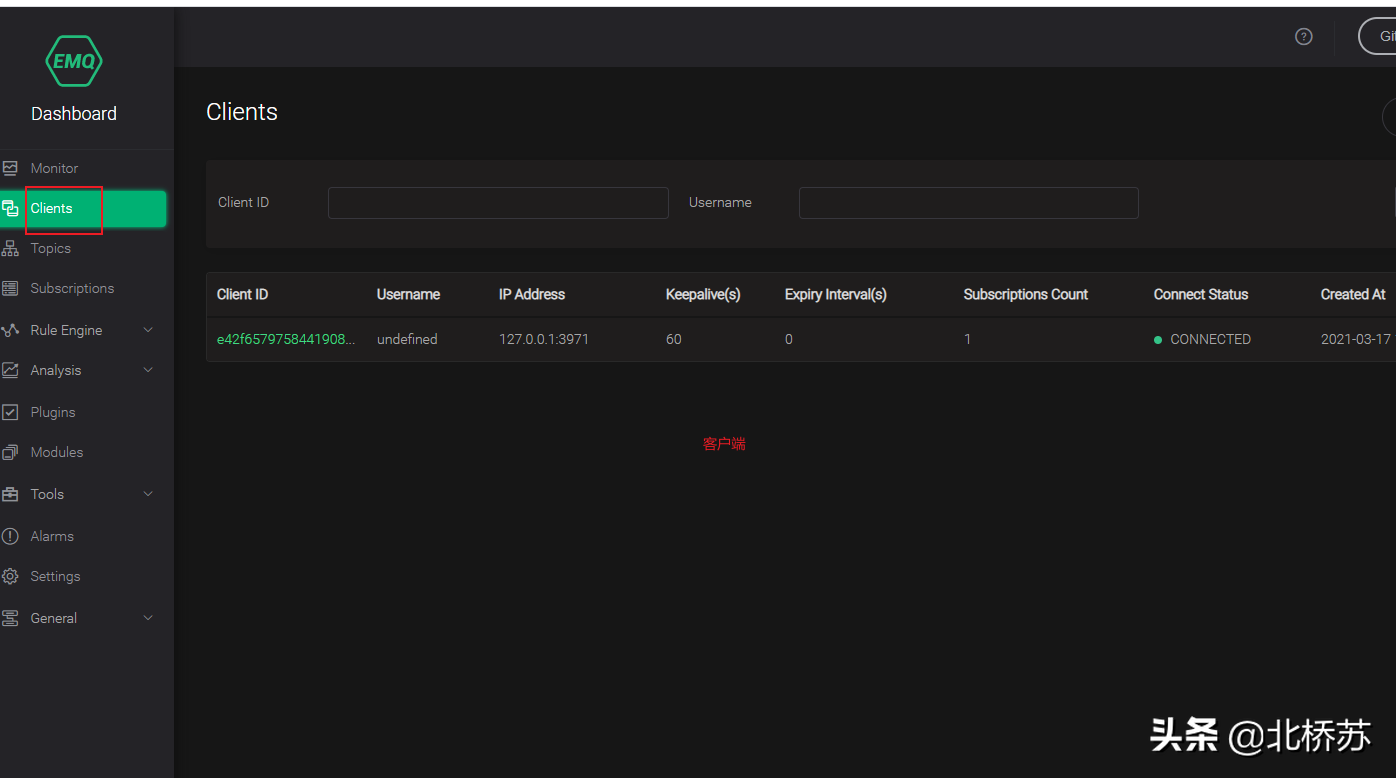Screen dimensions: 1396x778
Task: Click the Tools briefcase icon
Action: [x=10, y=494]
